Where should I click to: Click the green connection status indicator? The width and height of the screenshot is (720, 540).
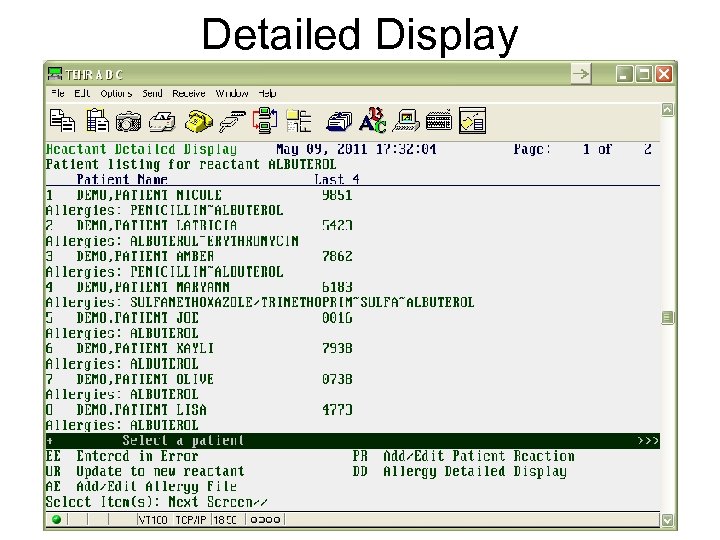[56, 519]
